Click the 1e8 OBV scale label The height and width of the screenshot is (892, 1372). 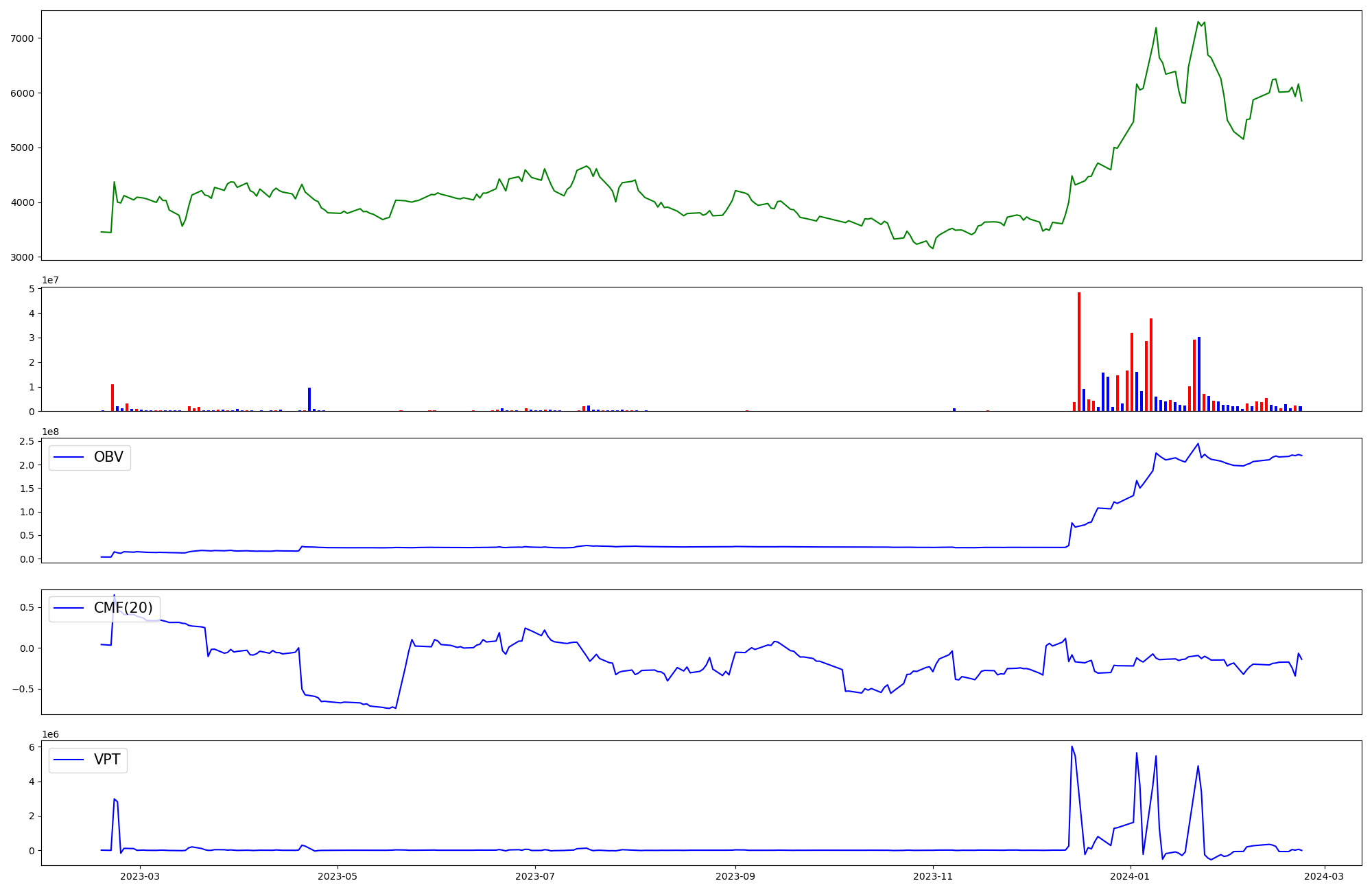tap(50, 432)
